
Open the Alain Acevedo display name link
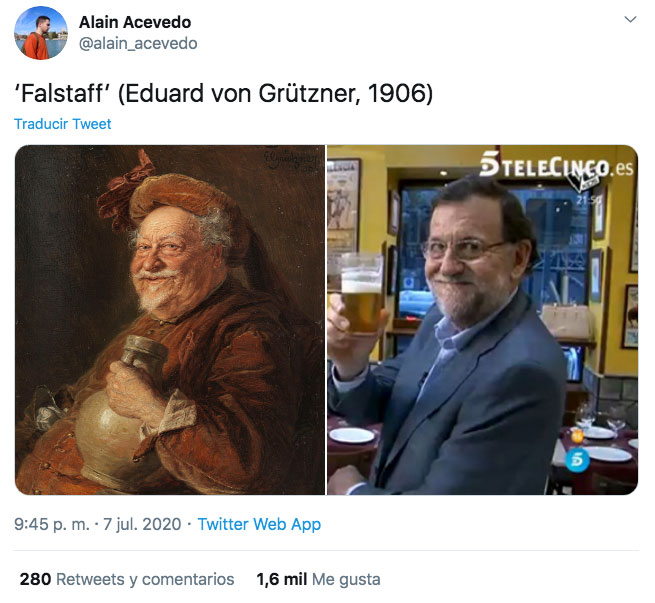(135, 22)
